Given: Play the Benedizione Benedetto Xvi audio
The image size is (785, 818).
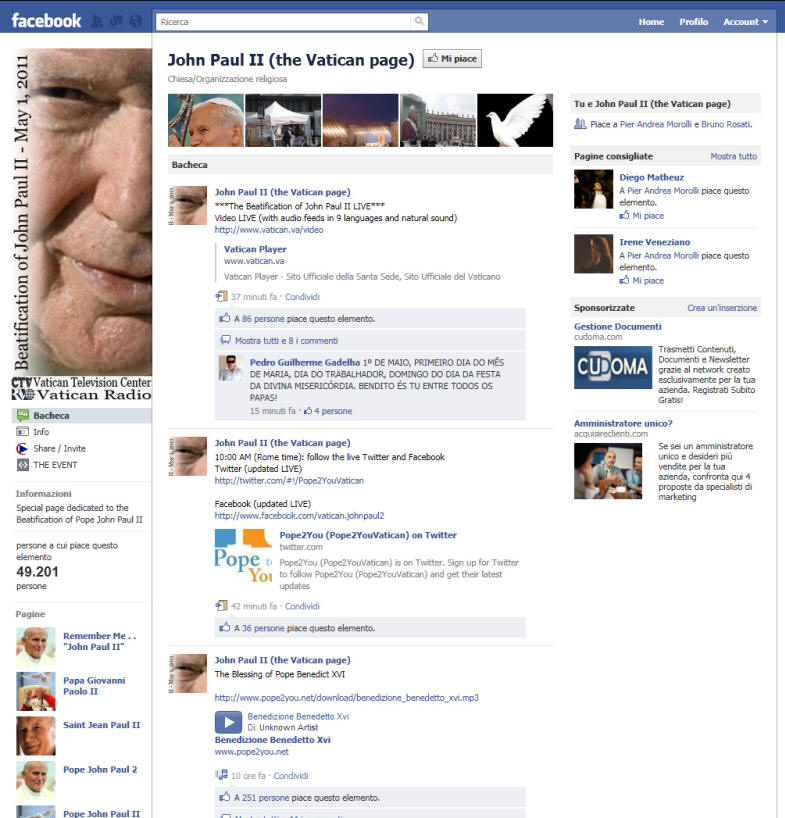Looking at the screenshot, I should [228, 723].
